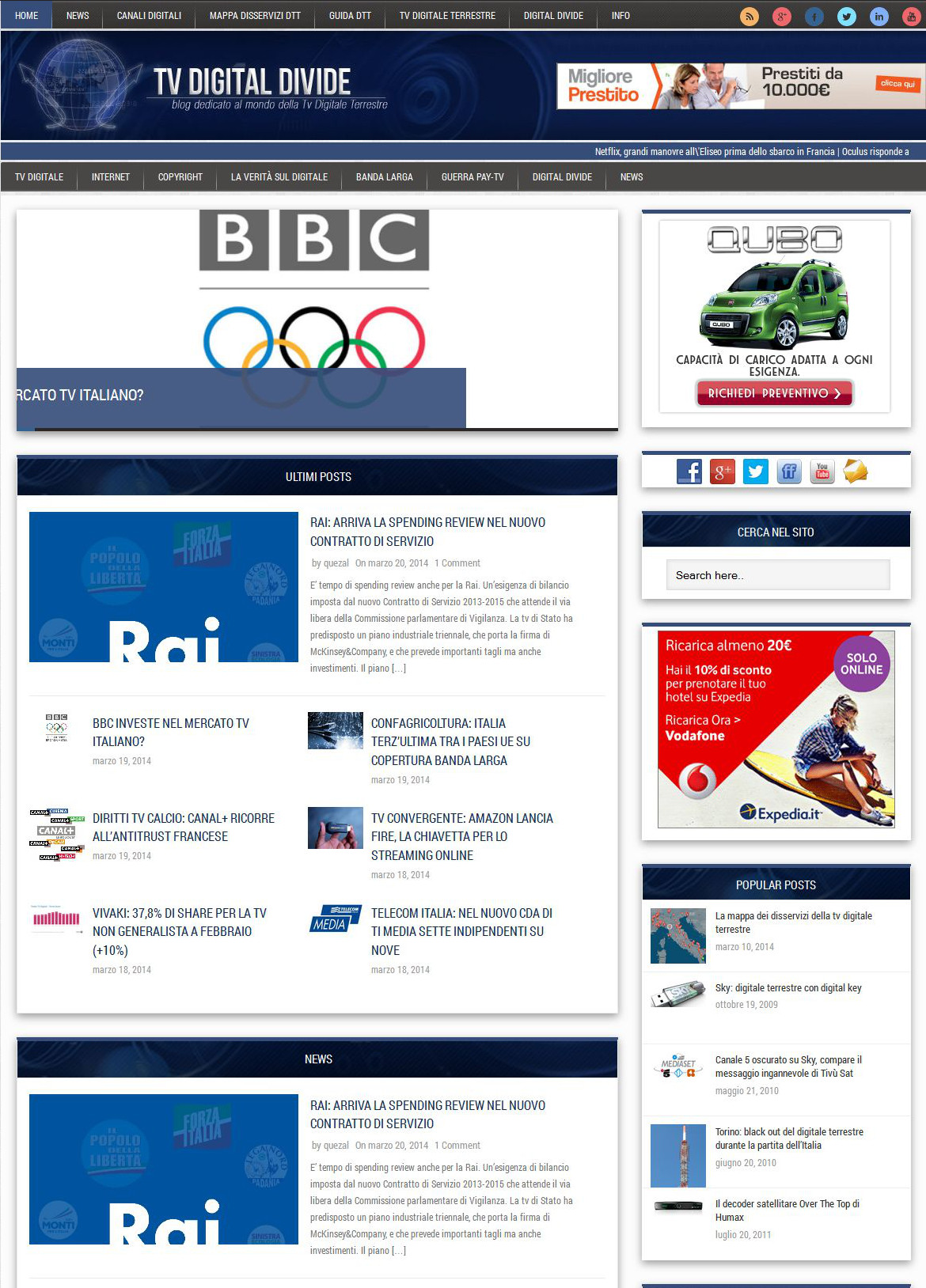
Task: Open the top Twitter round icon
Action: [x=847, y=17]
